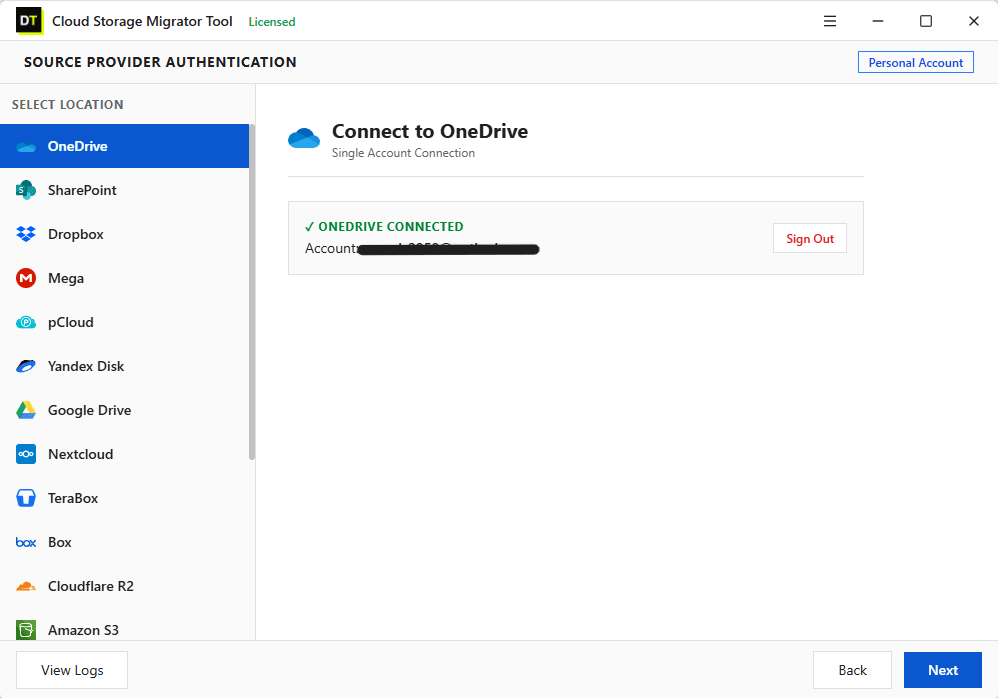998x698 pixels.
Task: Click the Dropbox logo icon
Action: 26,234
